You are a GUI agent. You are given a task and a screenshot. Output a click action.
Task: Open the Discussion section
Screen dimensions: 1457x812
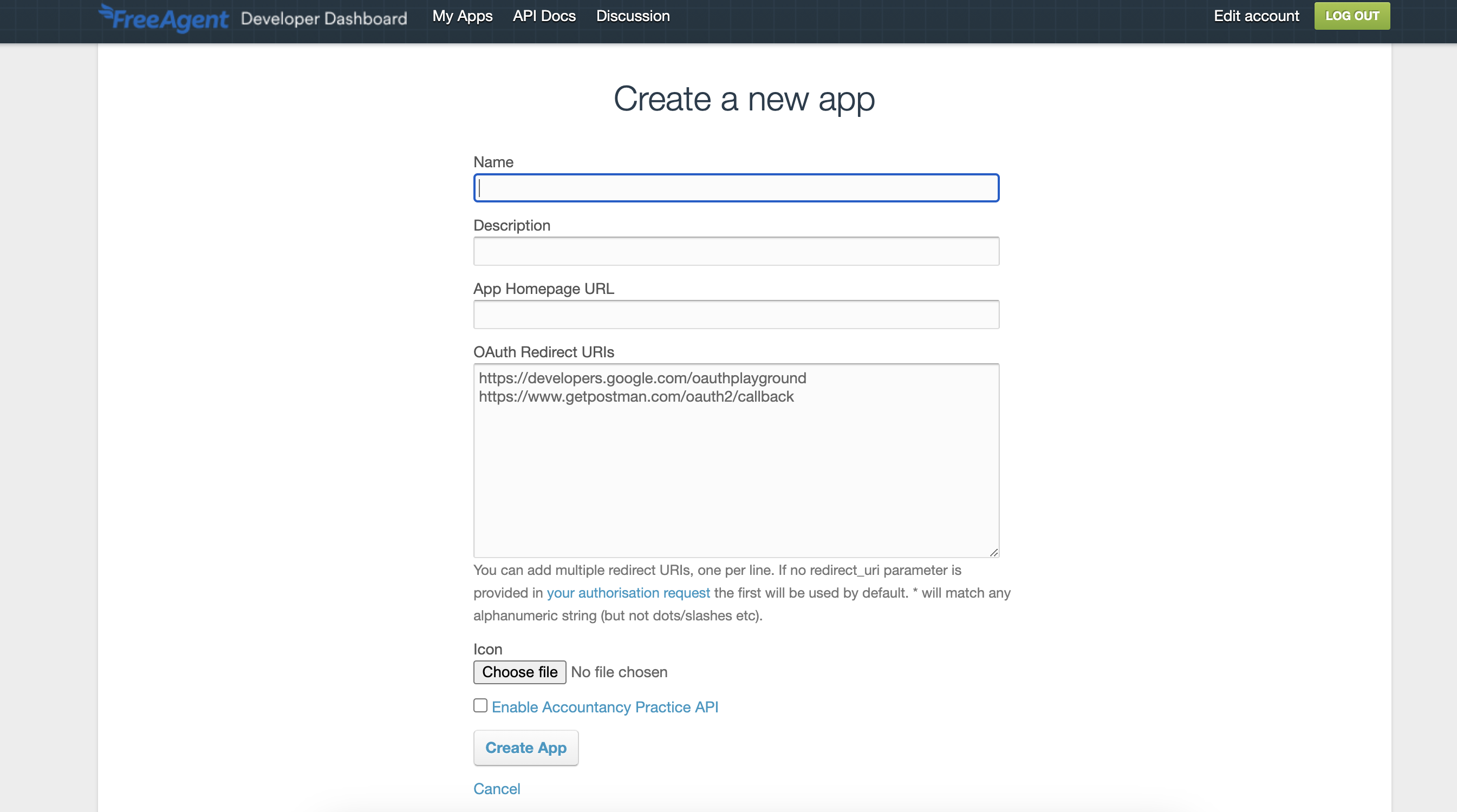(x=632, y=16)
